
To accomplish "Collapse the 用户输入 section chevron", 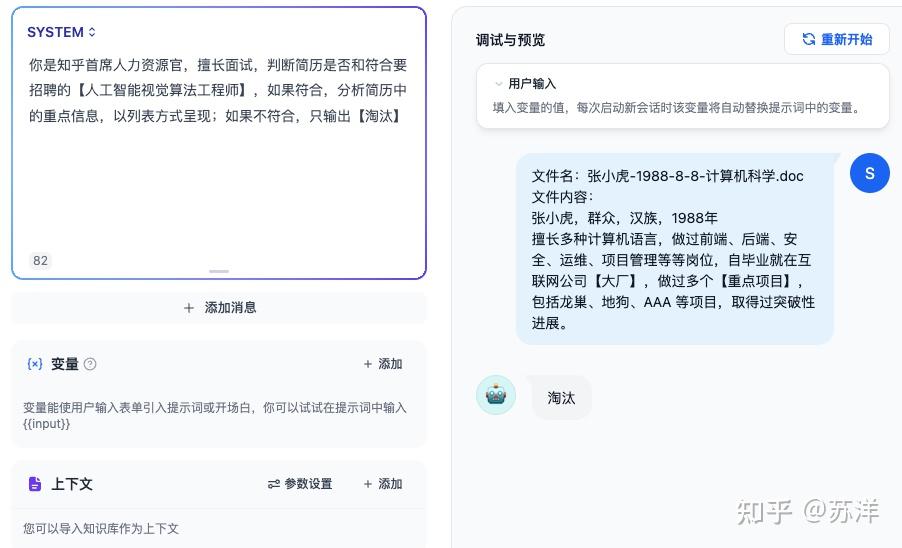I will pos(498,84).
